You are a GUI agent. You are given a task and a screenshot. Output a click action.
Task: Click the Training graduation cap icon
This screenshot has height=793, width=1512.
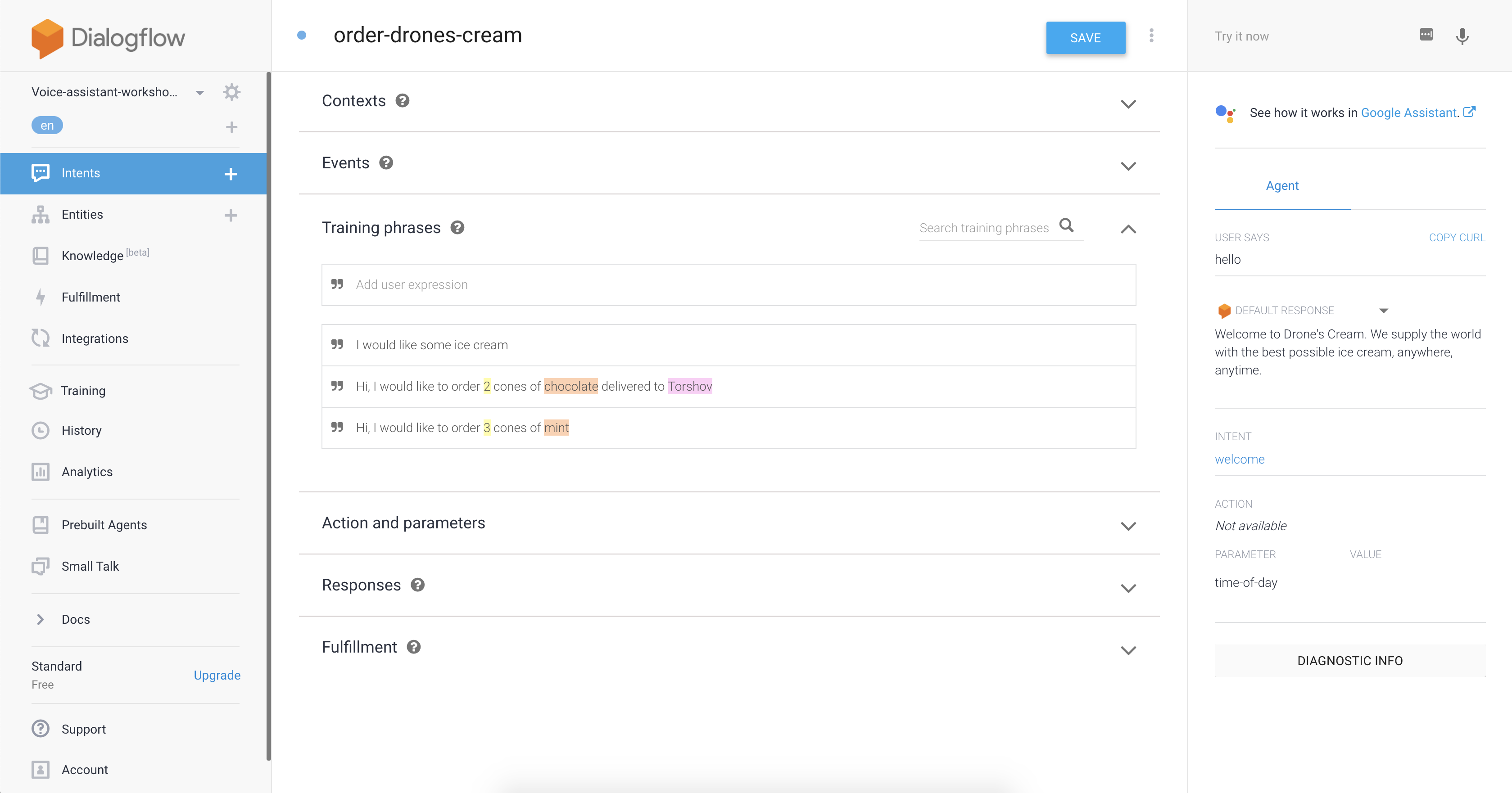click(x=41, y=391)
